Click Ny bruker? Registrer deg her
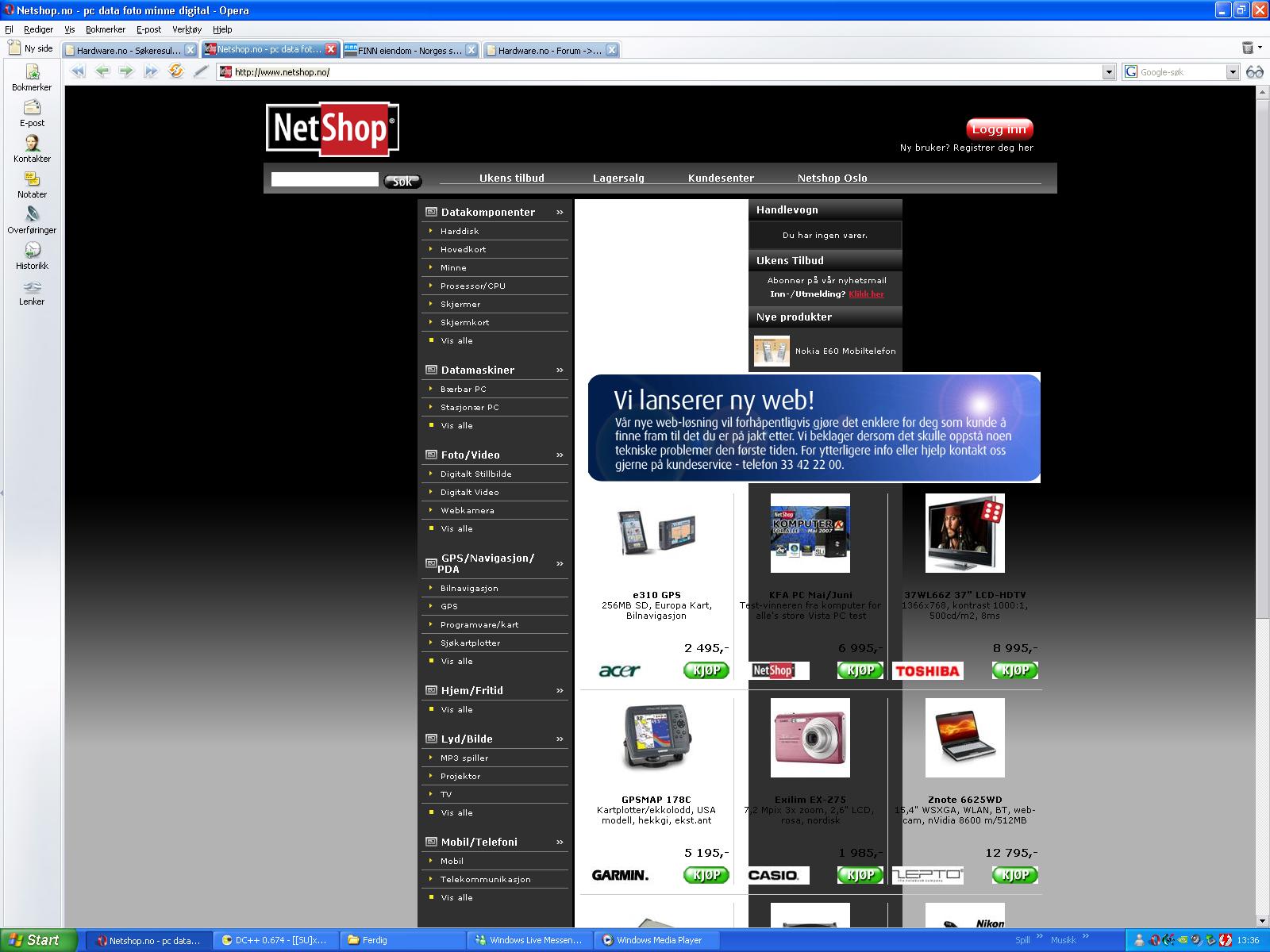This screenshot has height=952, width=1270. click(967, 148)
